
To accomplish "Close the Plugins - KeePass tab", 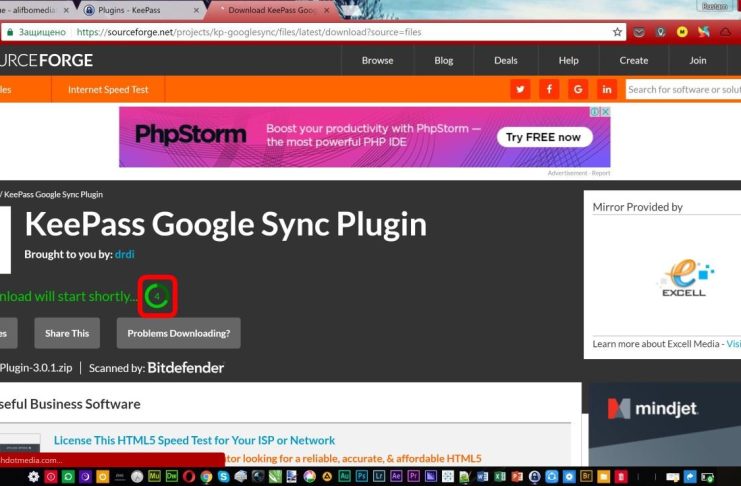I will point(196,10).
